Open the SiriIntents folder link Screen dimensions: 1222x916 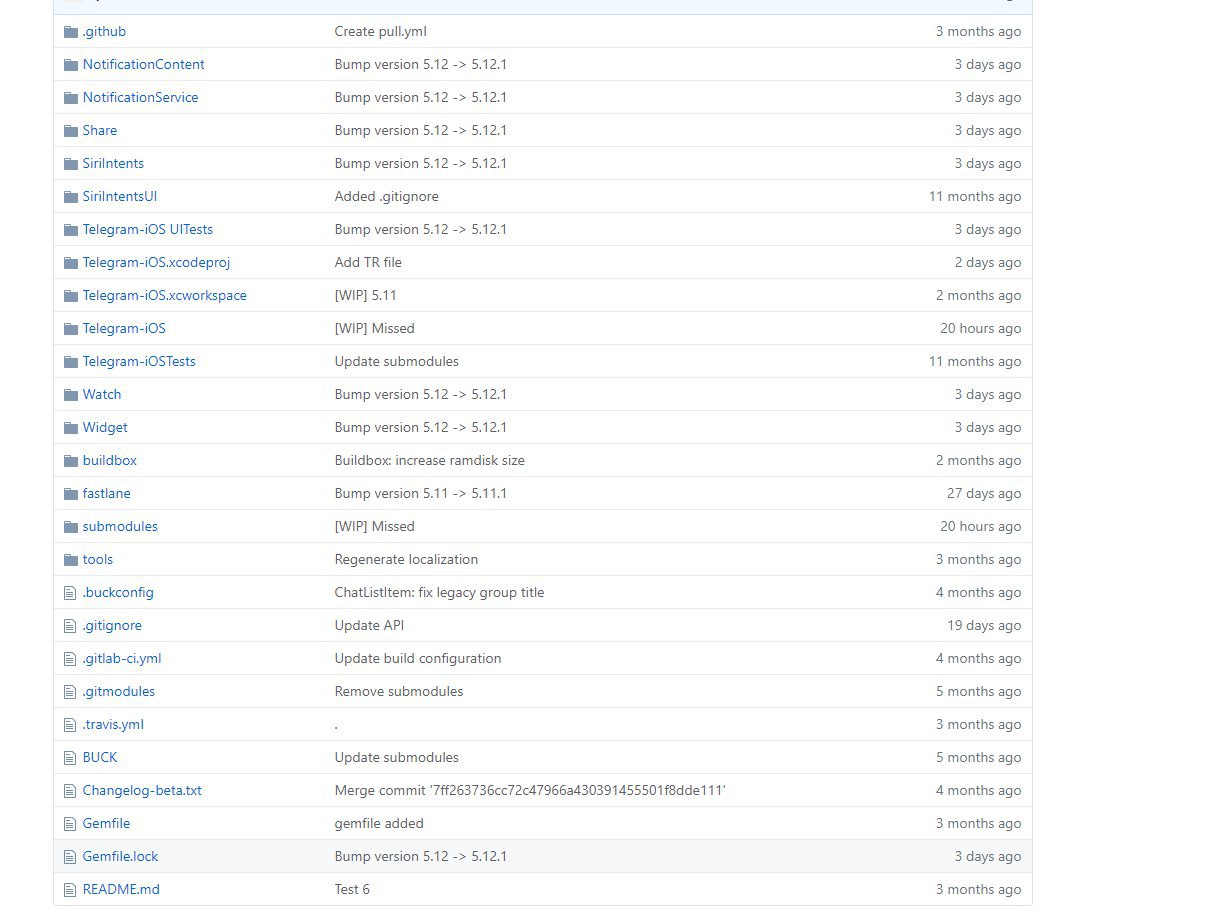coord(113,164)
